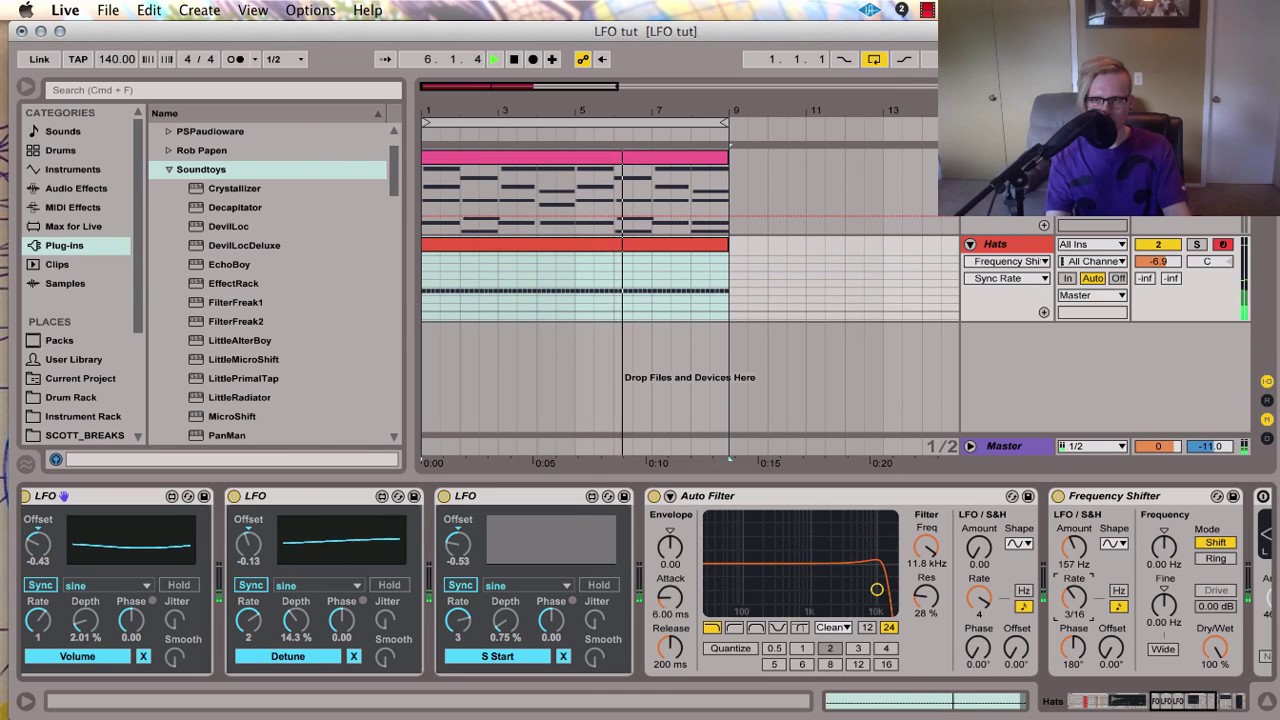The image size is (1280, 720).
Task: Open User Library under Places
Action: coord(73,359)
